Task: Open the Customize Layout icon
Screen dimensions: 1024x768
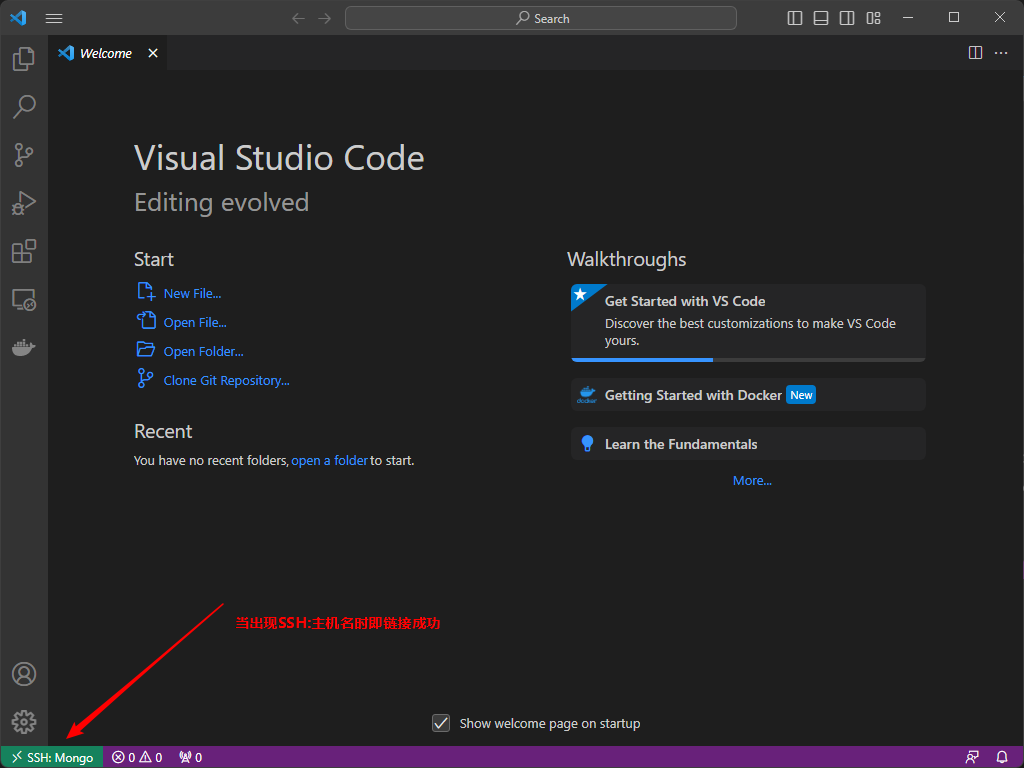Action: pyautogui.click(x=873, y=18)
